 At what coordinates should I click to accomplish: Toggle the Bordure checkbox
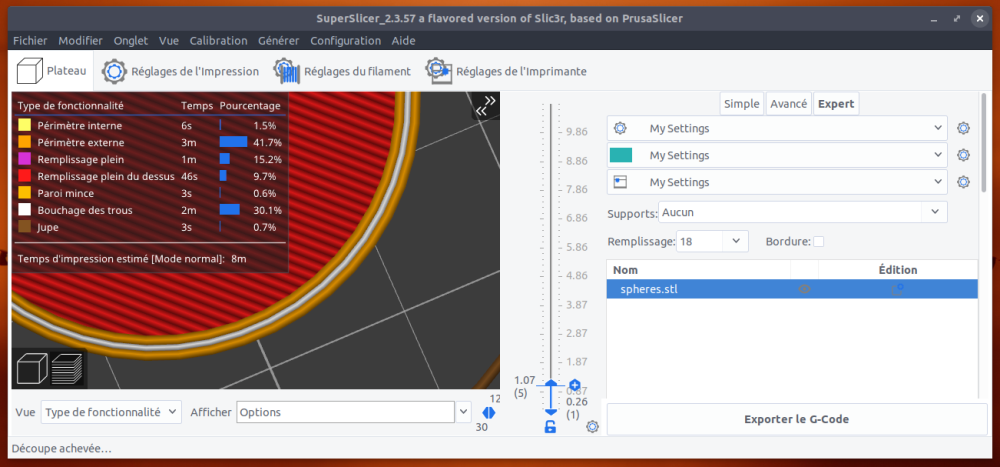point(818,242)
